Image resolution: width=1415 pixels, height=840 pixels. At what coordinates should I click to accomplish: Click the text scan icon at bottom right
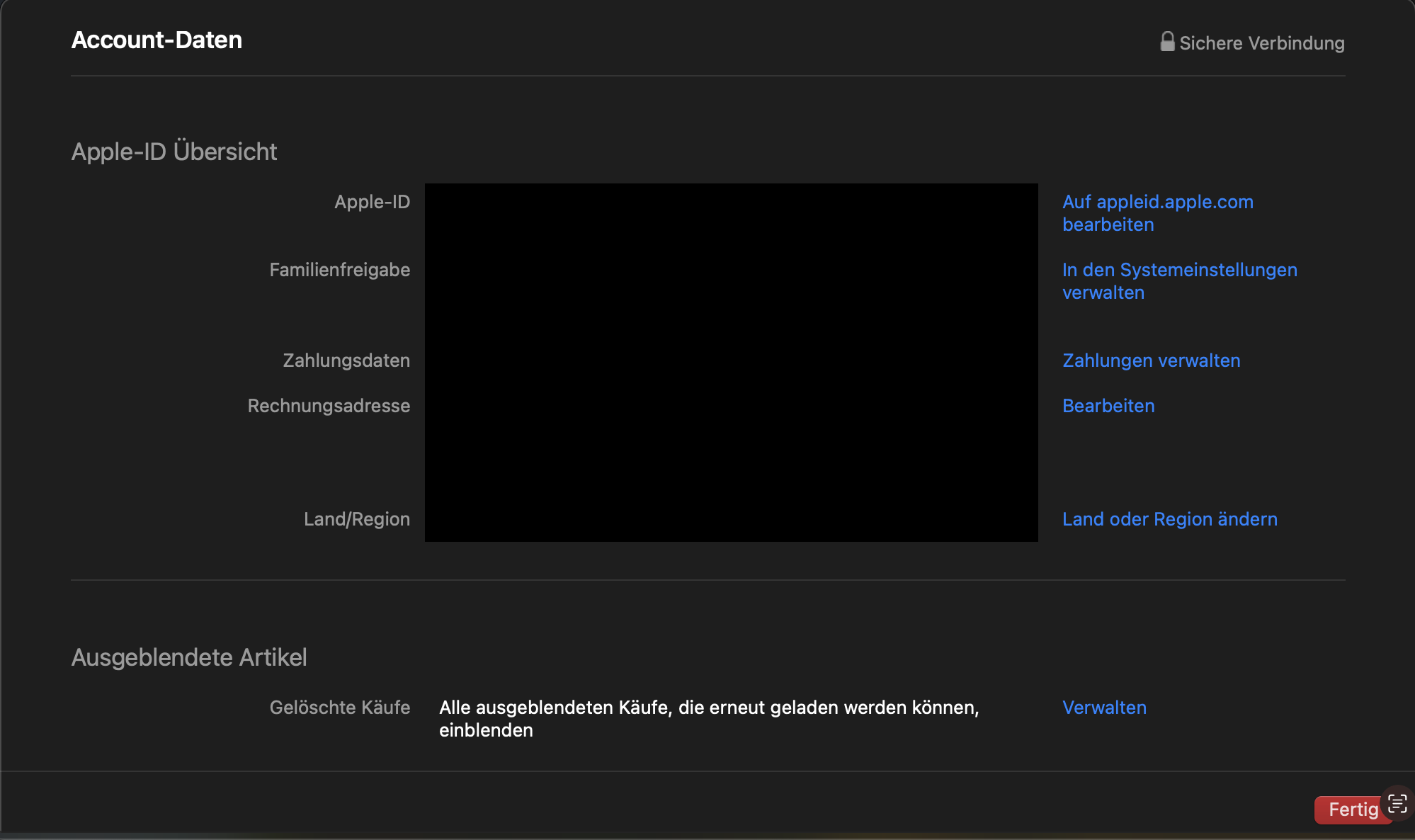[1397, 803]
